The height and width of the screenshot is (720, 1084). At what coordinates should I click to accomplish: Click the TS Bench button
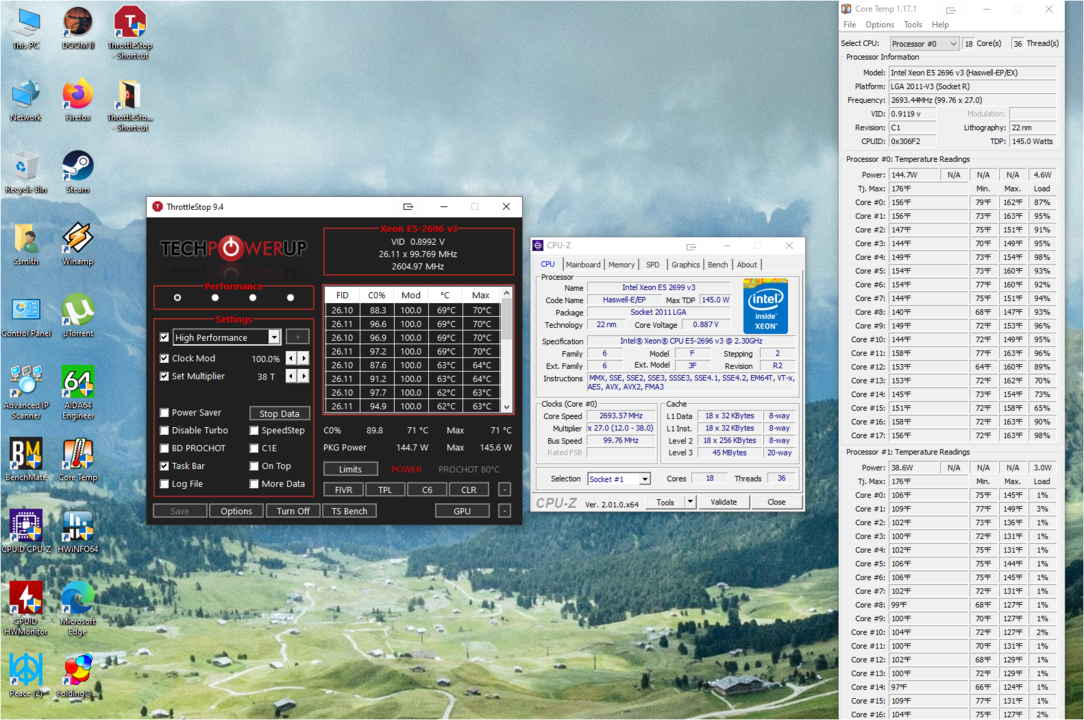[349, 511]
